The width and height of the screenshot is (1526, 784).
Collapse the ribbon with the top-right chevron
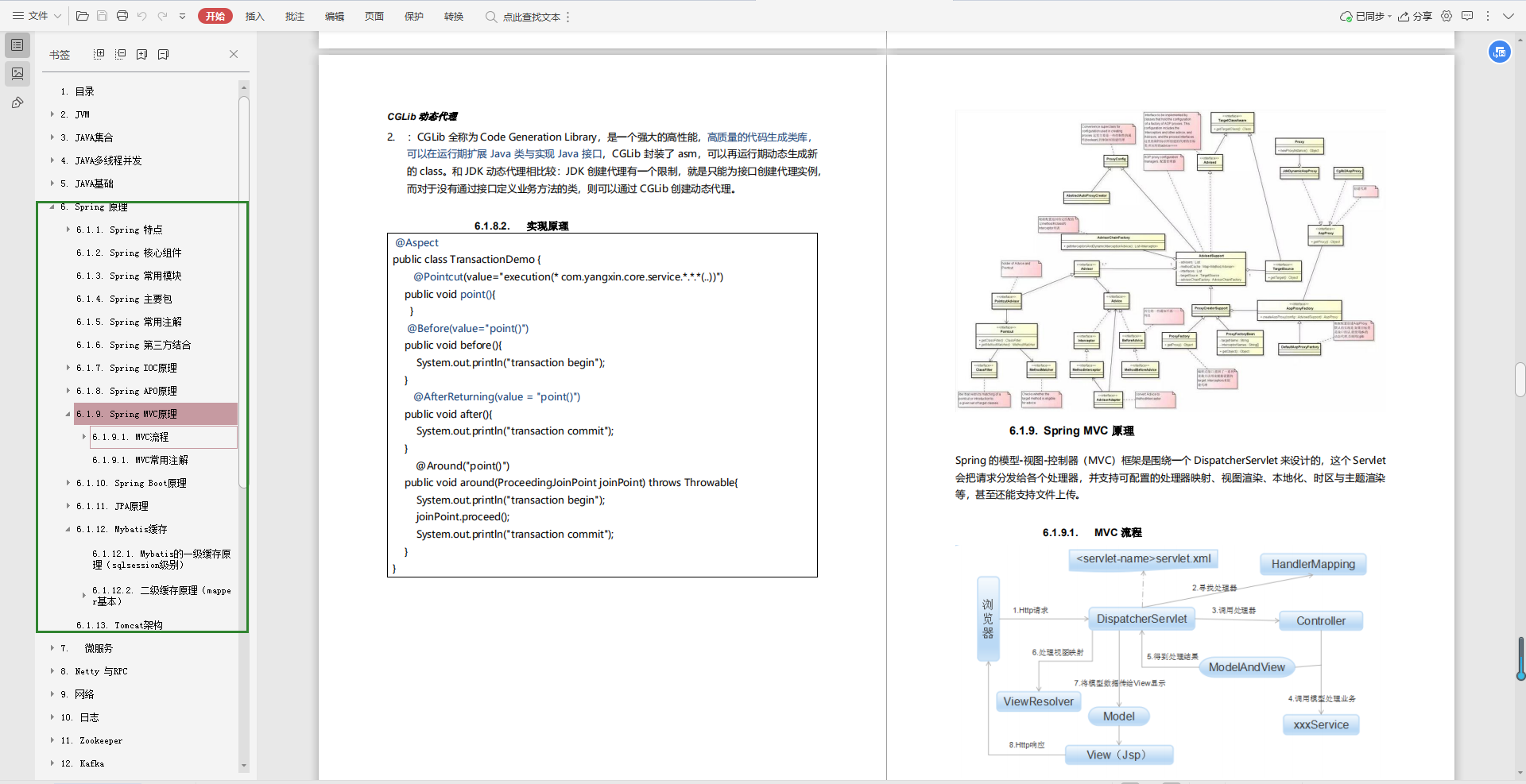pos(1509,16)
